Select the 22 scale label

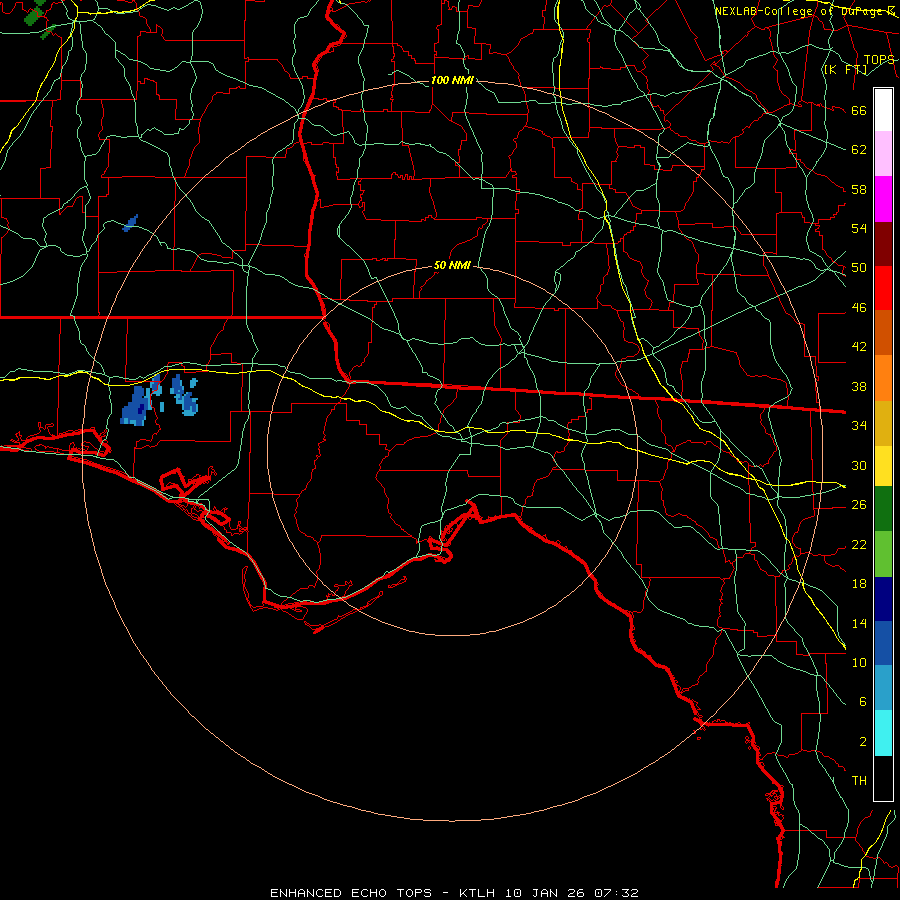pyautogui.click(x=859, y=544)
